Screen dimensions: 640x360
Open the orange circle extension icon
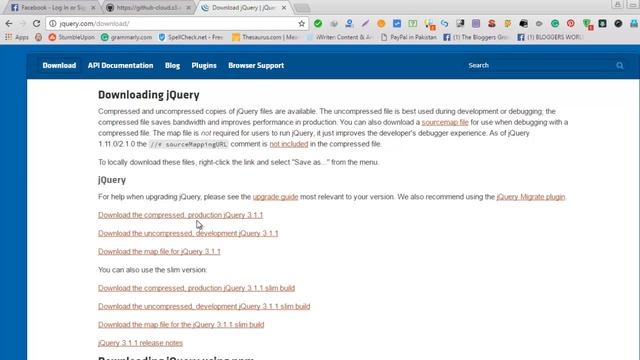tap(381, 24)
